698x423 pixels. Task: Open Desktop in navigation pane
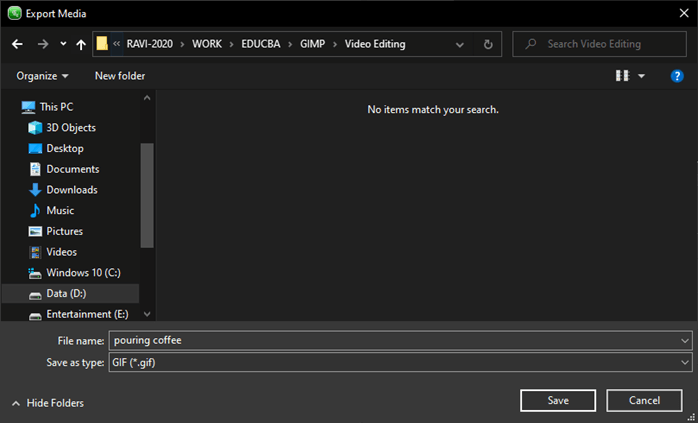tap(65, 148)
